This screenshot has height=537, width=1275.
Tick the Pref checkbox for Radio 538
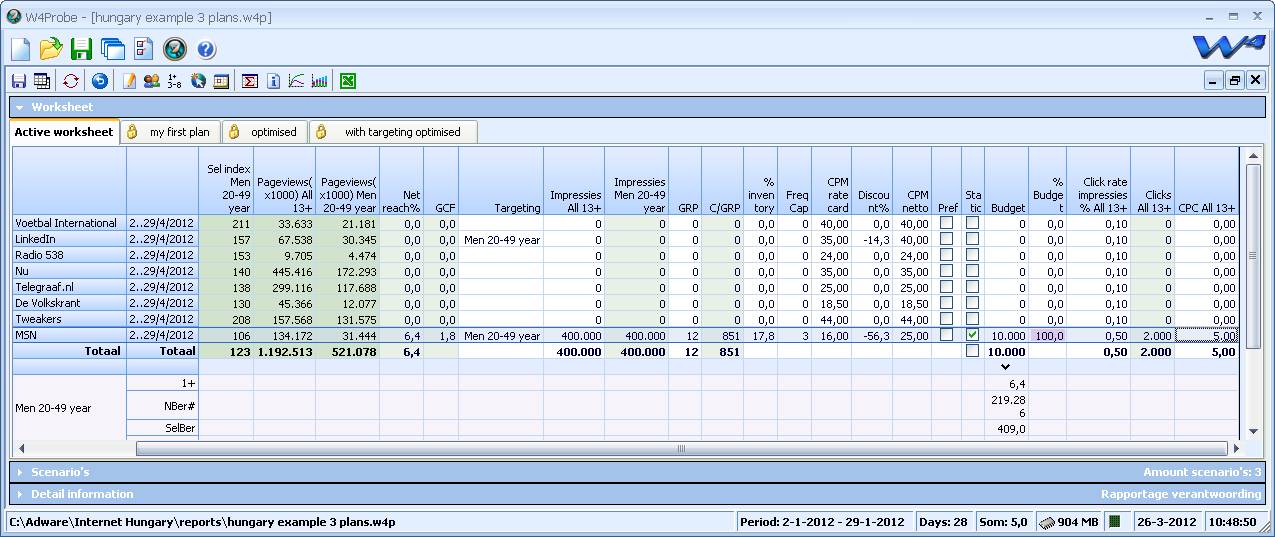946,255
